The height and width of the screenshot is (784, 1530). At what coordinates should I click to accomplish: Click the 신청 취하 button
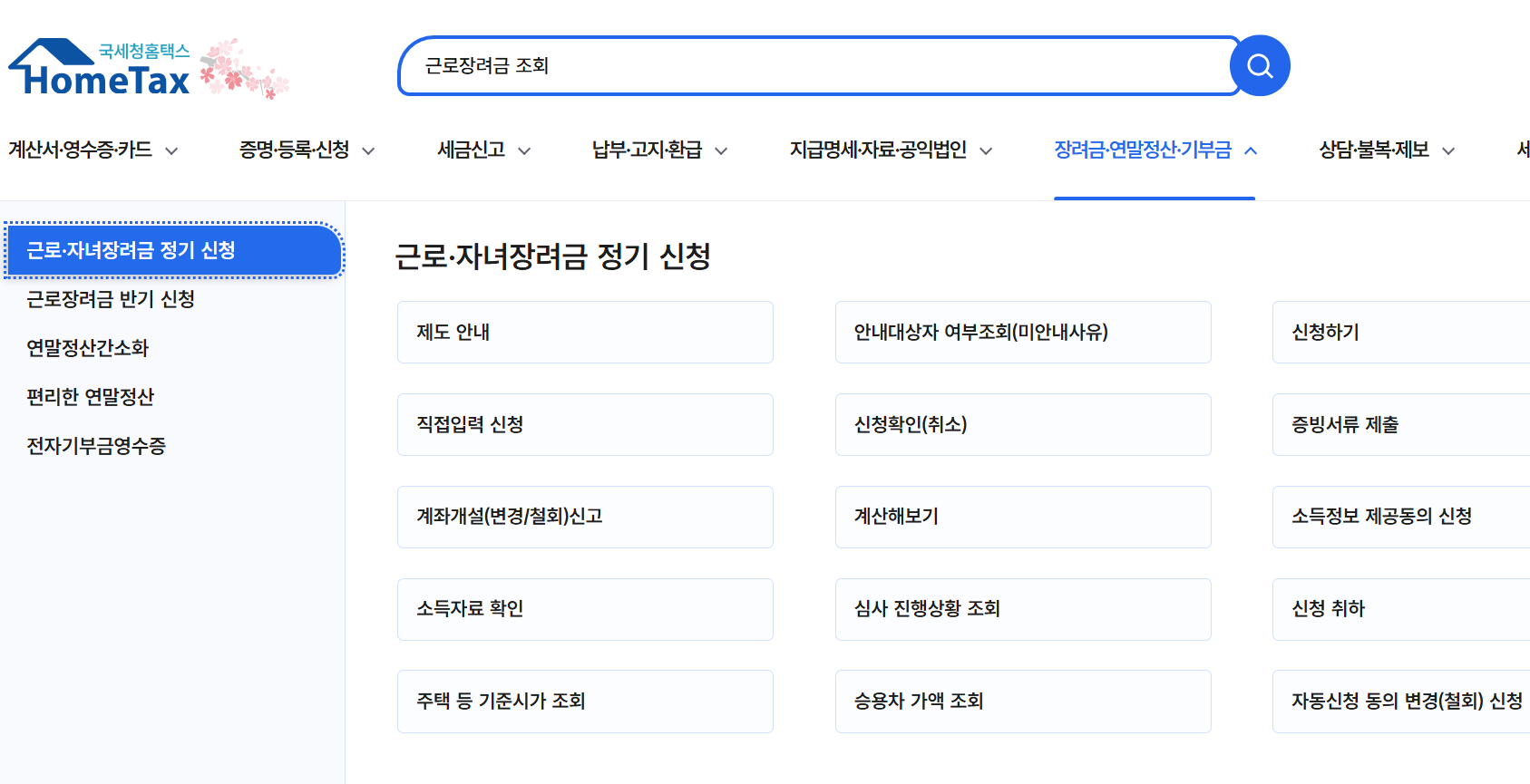click(x=1401, y=610)
